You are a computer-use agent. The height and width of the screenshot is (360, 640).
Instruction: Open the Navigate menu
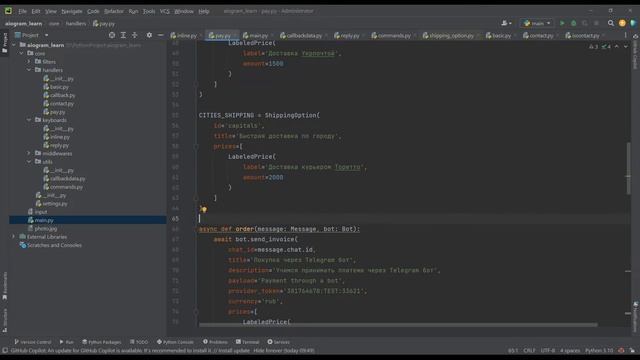point(72,11)
